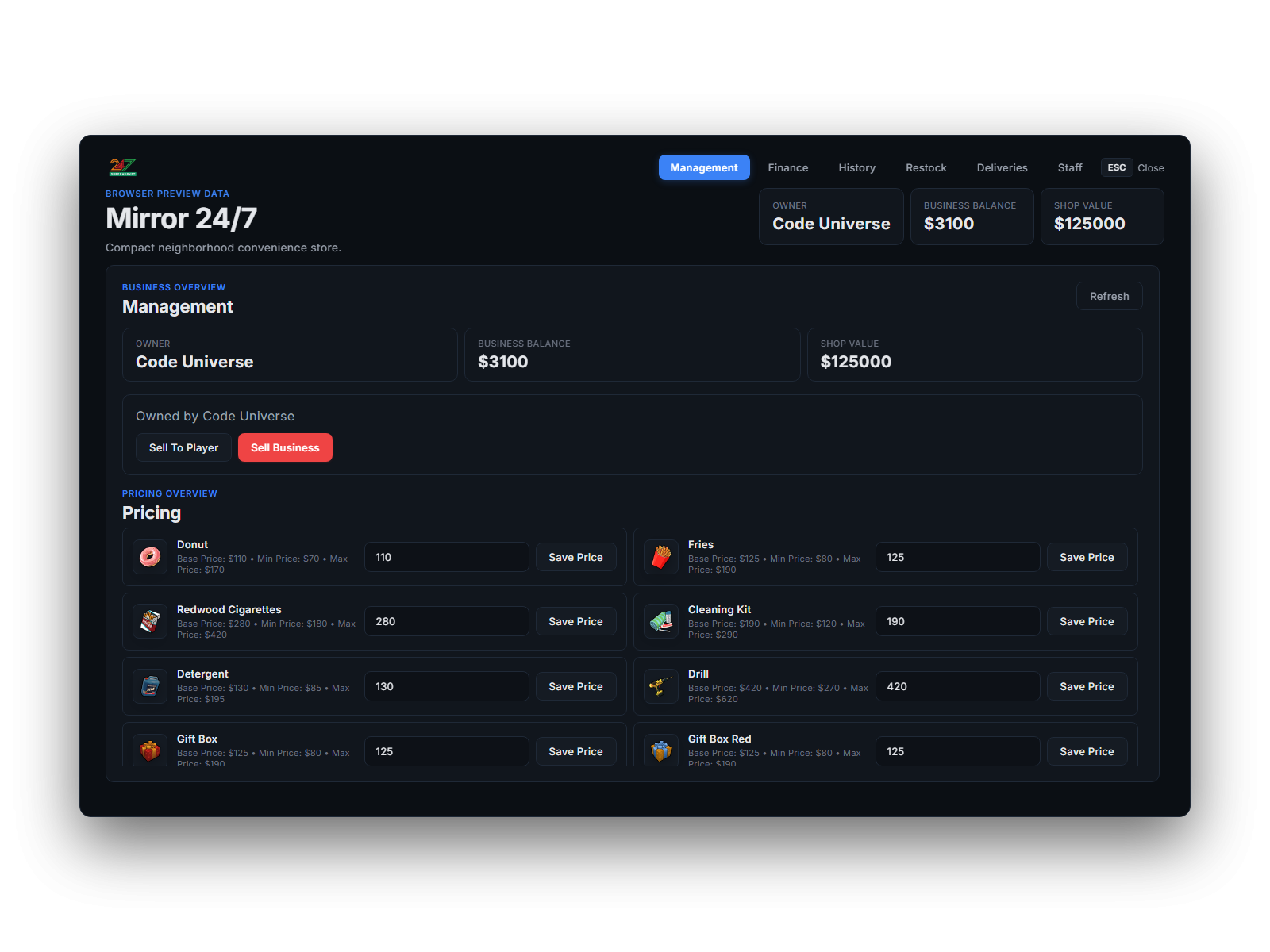This screenshot has height=952, width=1270.
Task: Click the Mirror 24/7 title
Action: click(x=182, y=218)
